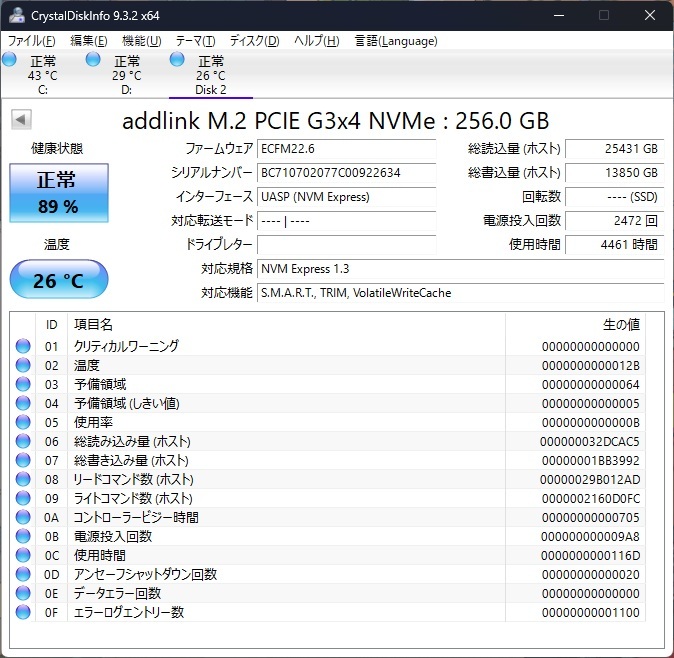Select raw value 000000000012B
Image resolution: width=674 pixels, height=658 pixels.
pos(590,366)
